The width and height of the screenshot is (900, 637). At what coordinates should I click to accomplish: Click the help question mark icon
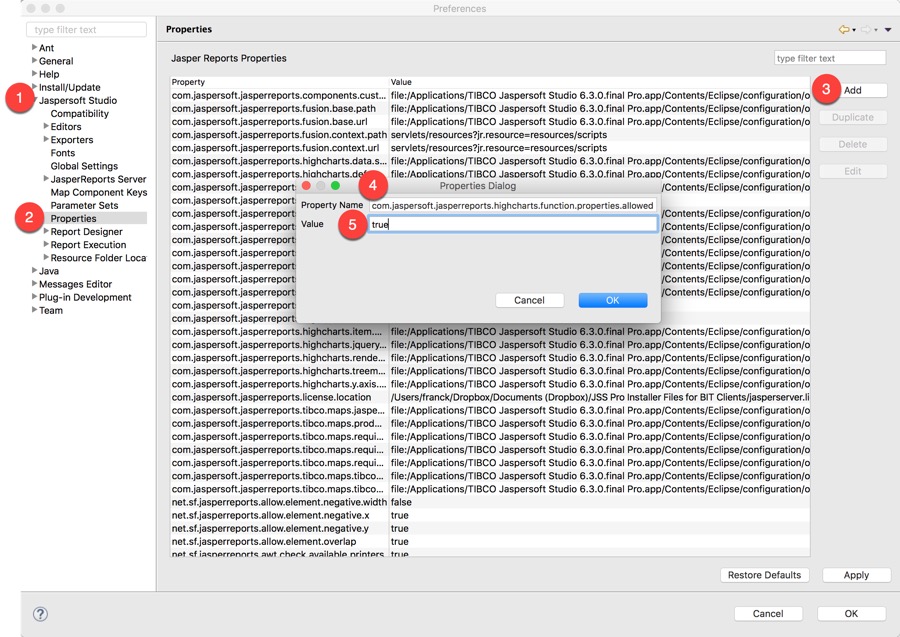pos(40,614)
